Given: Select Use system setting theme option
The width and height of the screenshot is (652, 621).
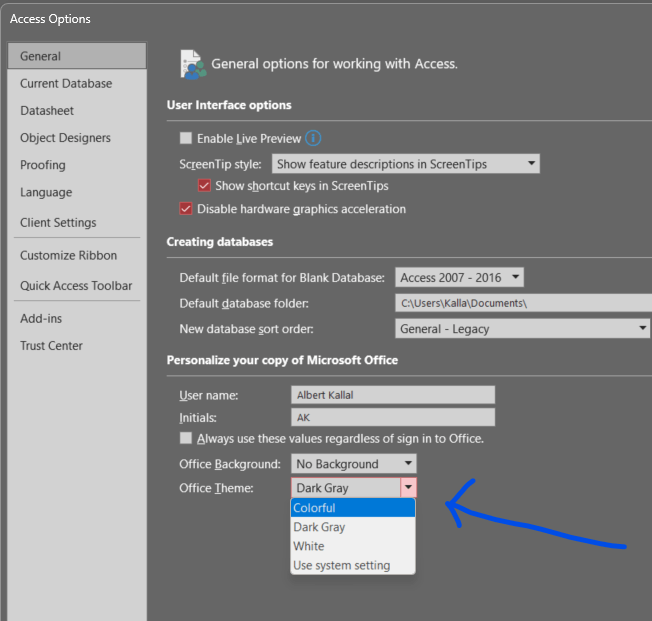Looking at the screenshot, I should [x=353, y=565].
